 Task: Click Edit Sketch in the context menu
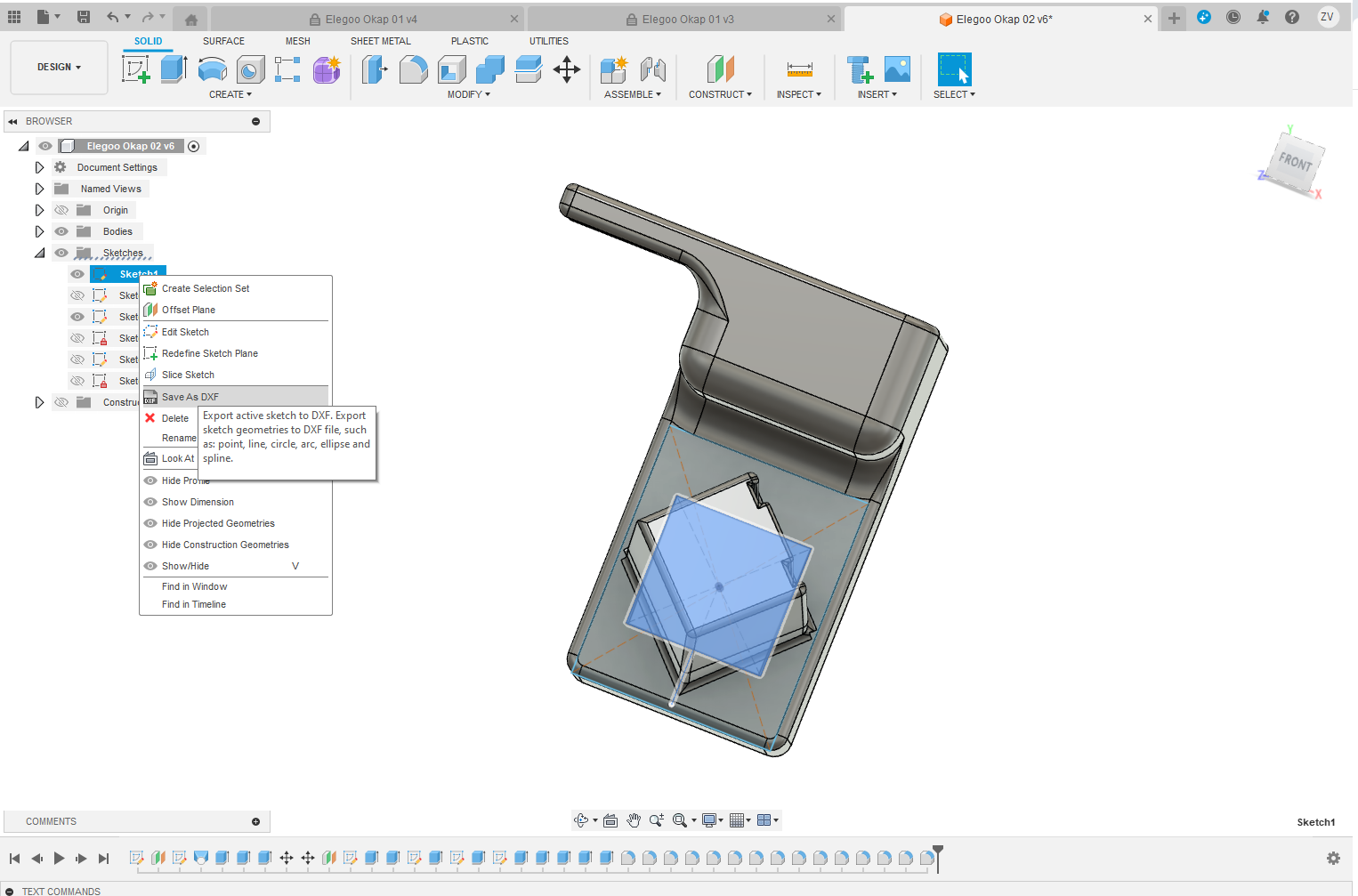click(185, 332)
